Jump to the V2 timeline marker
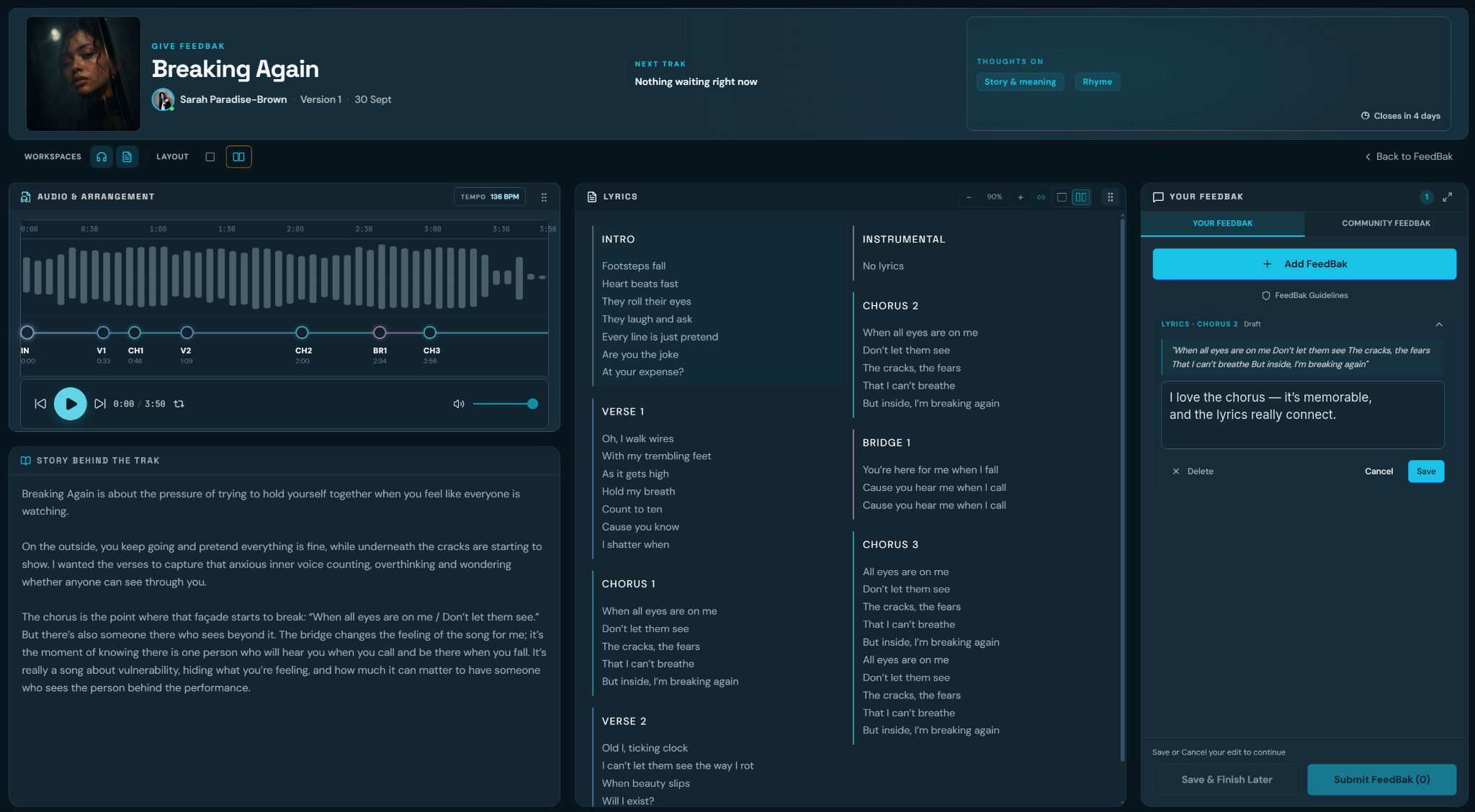 pyautogui.click(x=187, y=333)
